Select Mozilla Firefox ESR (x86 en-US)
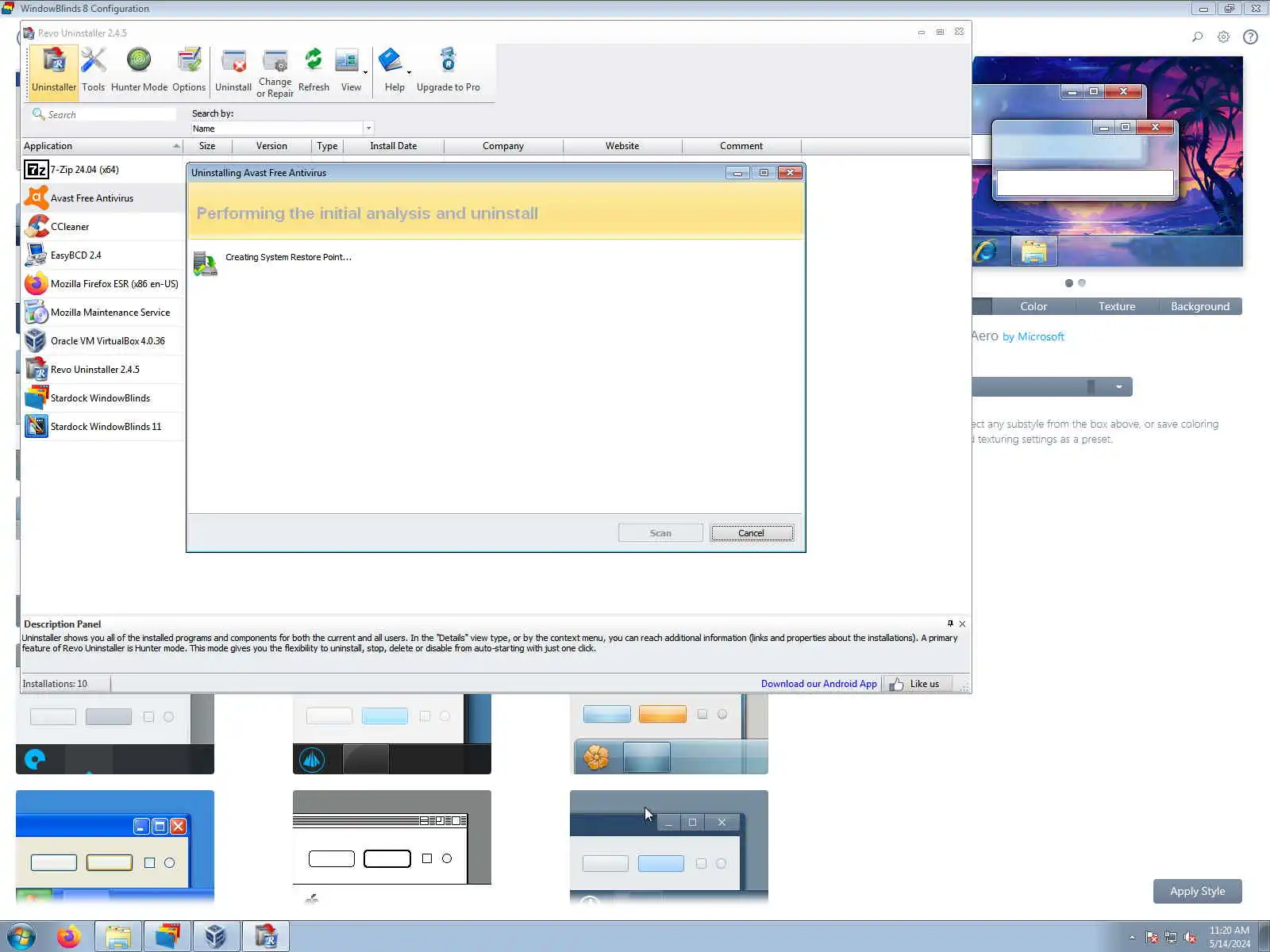 tap(103, 284)
